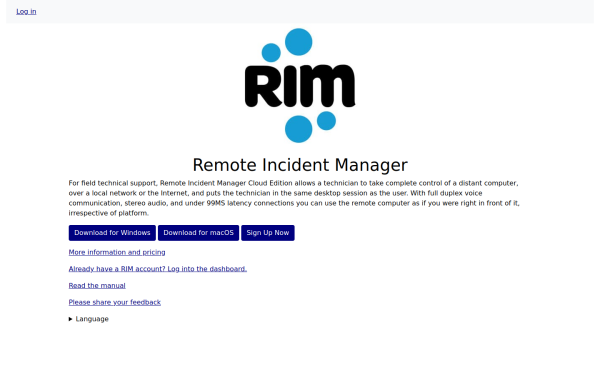Open the Read the manual link

click(x=97, y=285)
